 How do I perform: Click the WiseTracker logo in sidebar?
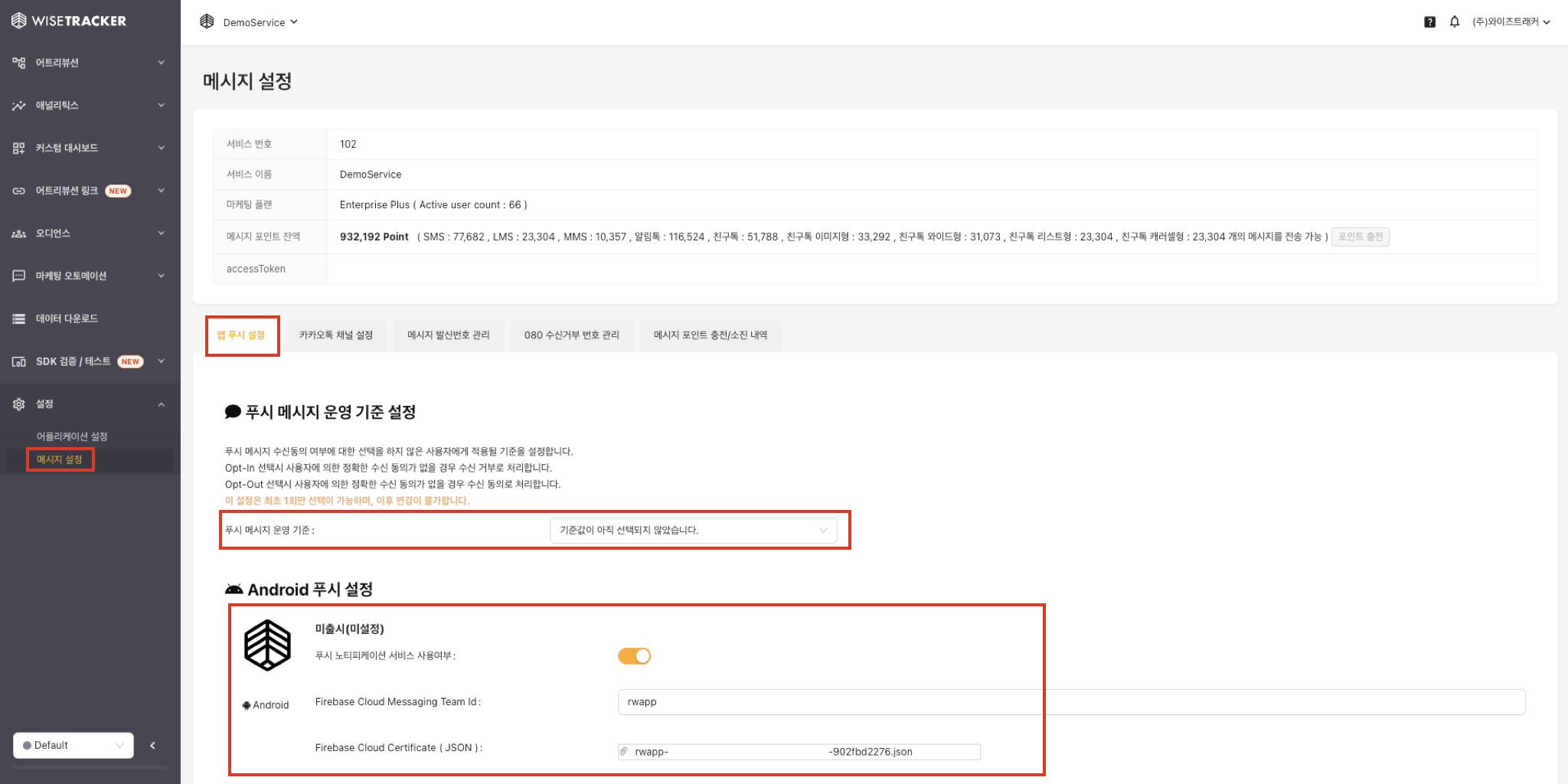point(69,21)
